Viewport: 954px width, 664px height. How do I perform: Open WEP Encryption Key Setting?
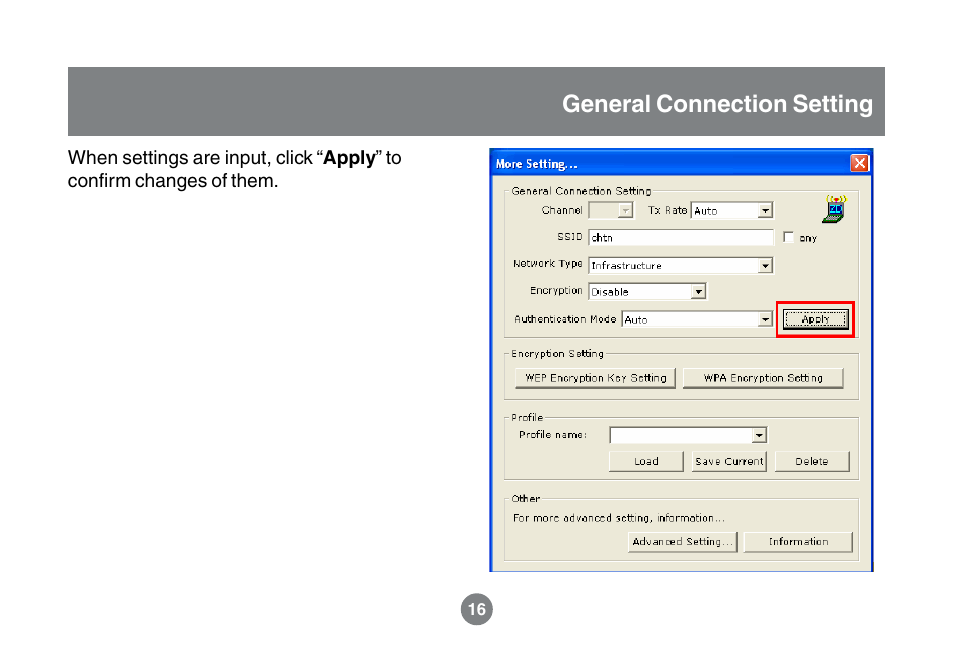click(595, 378)
